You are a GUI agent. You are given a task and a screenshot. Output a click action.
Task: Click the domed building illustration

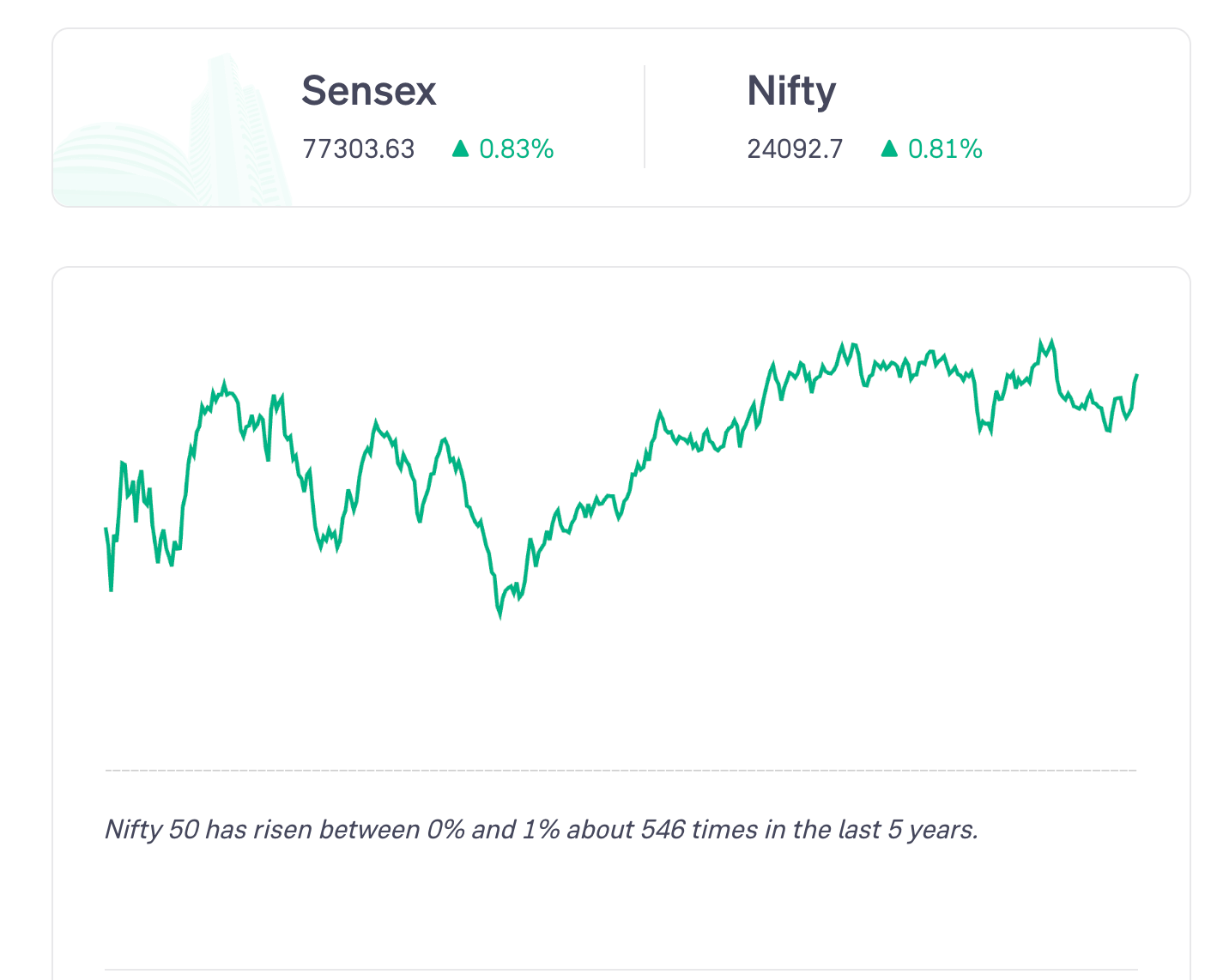[120, 167]
